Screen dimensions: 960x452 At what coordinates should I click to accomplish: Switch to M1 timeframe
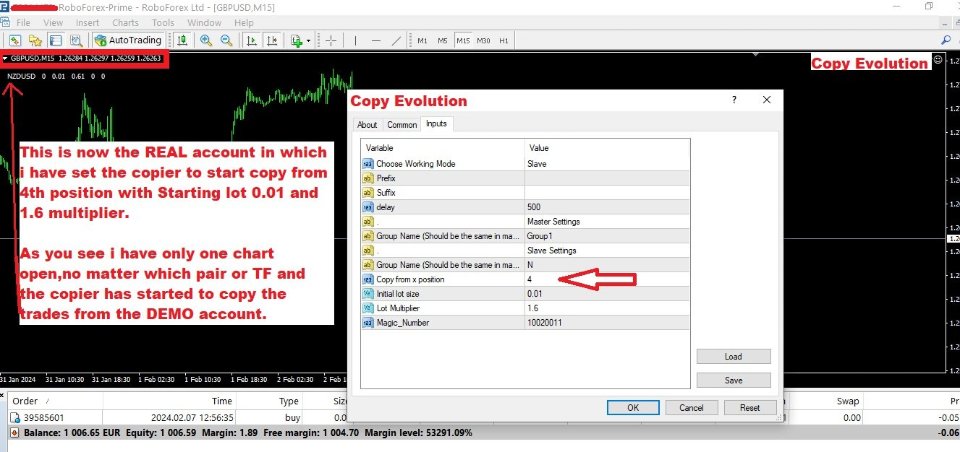point(422,40)
